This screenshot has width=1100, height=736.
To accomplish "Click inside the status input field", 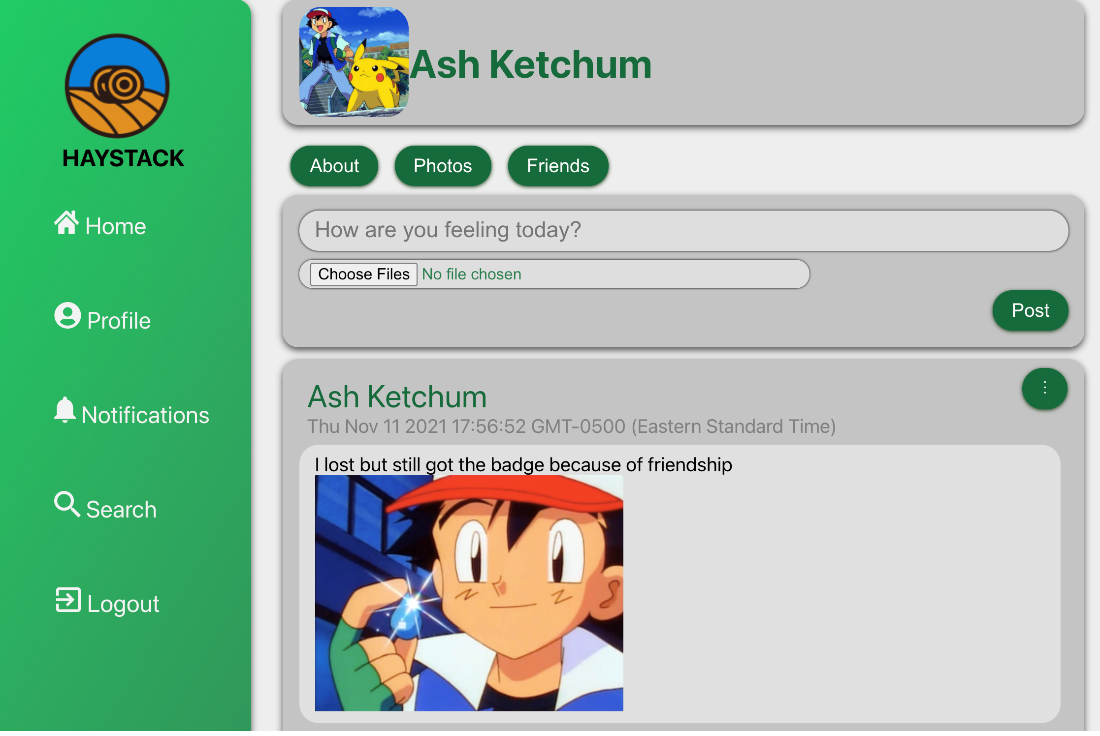I will (683, 230).
